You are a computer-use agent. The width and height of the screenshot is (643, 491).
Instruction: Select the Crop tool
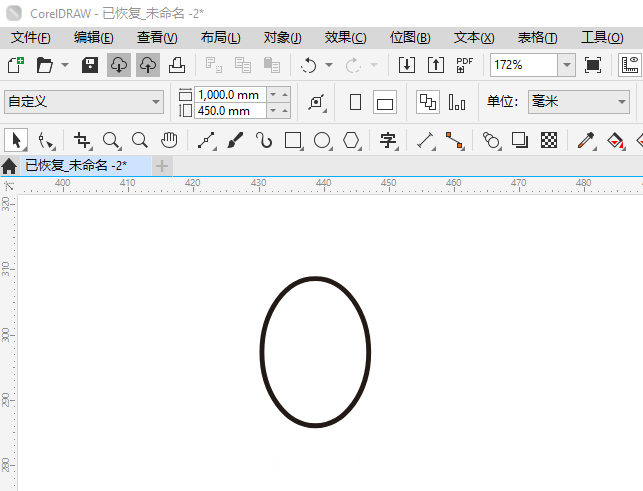(82, 140)
